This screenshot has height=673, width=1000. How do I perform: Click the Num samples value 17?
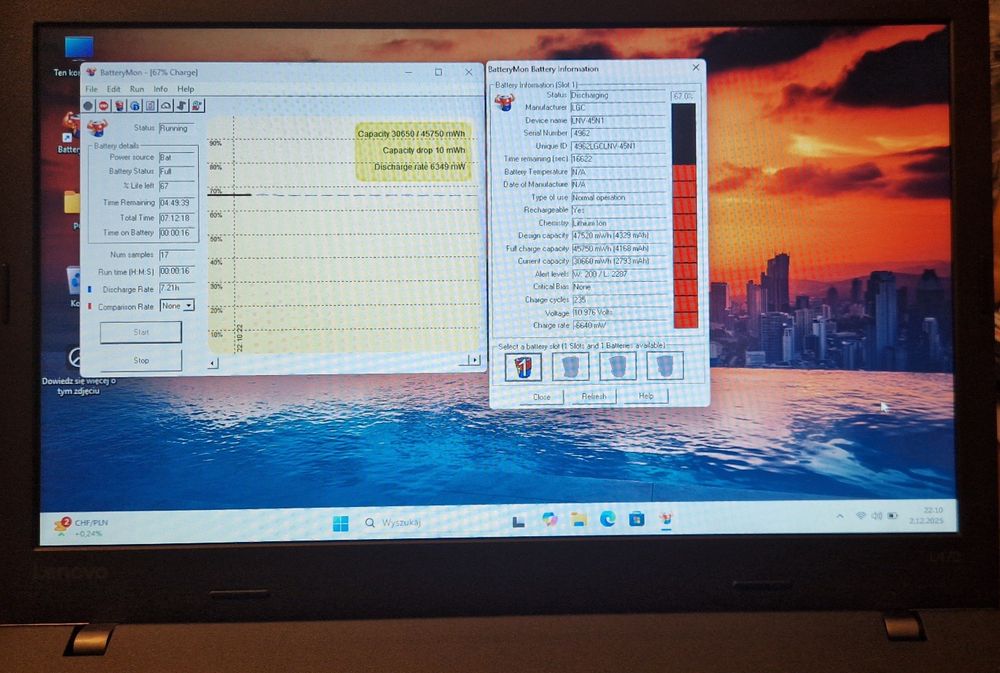tap(177, 255)
